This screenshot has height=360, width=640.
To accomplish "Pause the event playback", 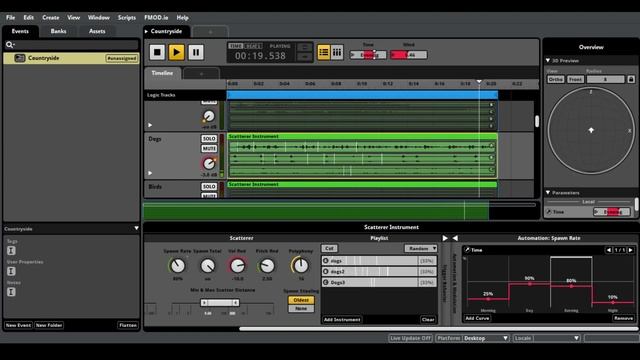I will tap(196, 52).
